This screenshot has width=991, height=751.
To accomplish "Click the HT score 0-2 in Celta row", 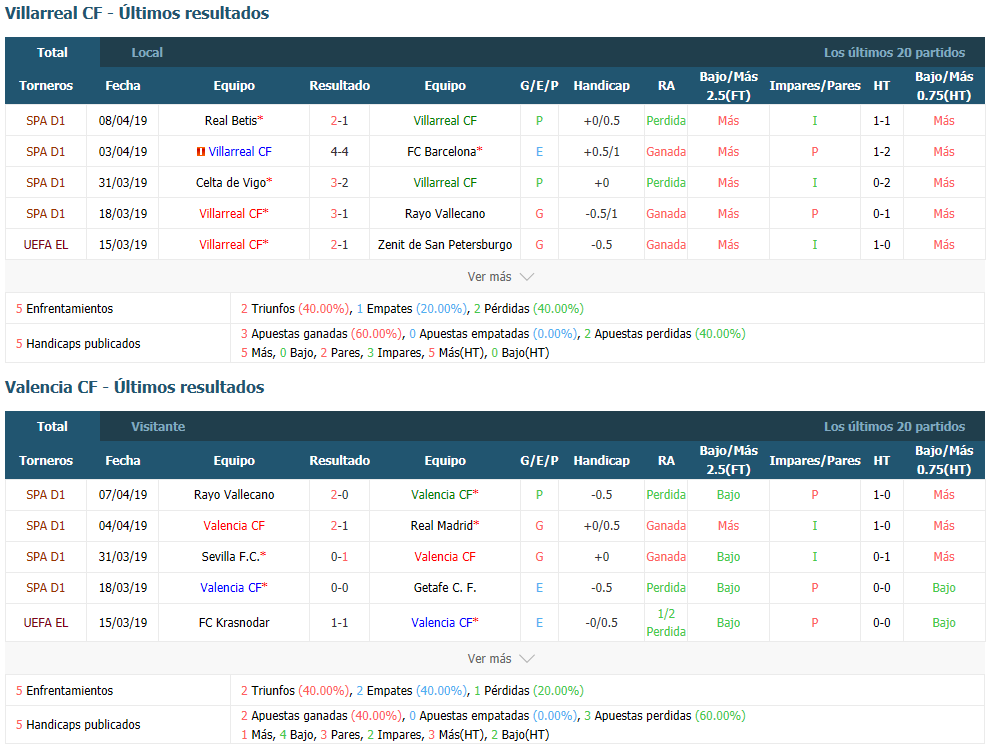I will [x=882, y=183].
